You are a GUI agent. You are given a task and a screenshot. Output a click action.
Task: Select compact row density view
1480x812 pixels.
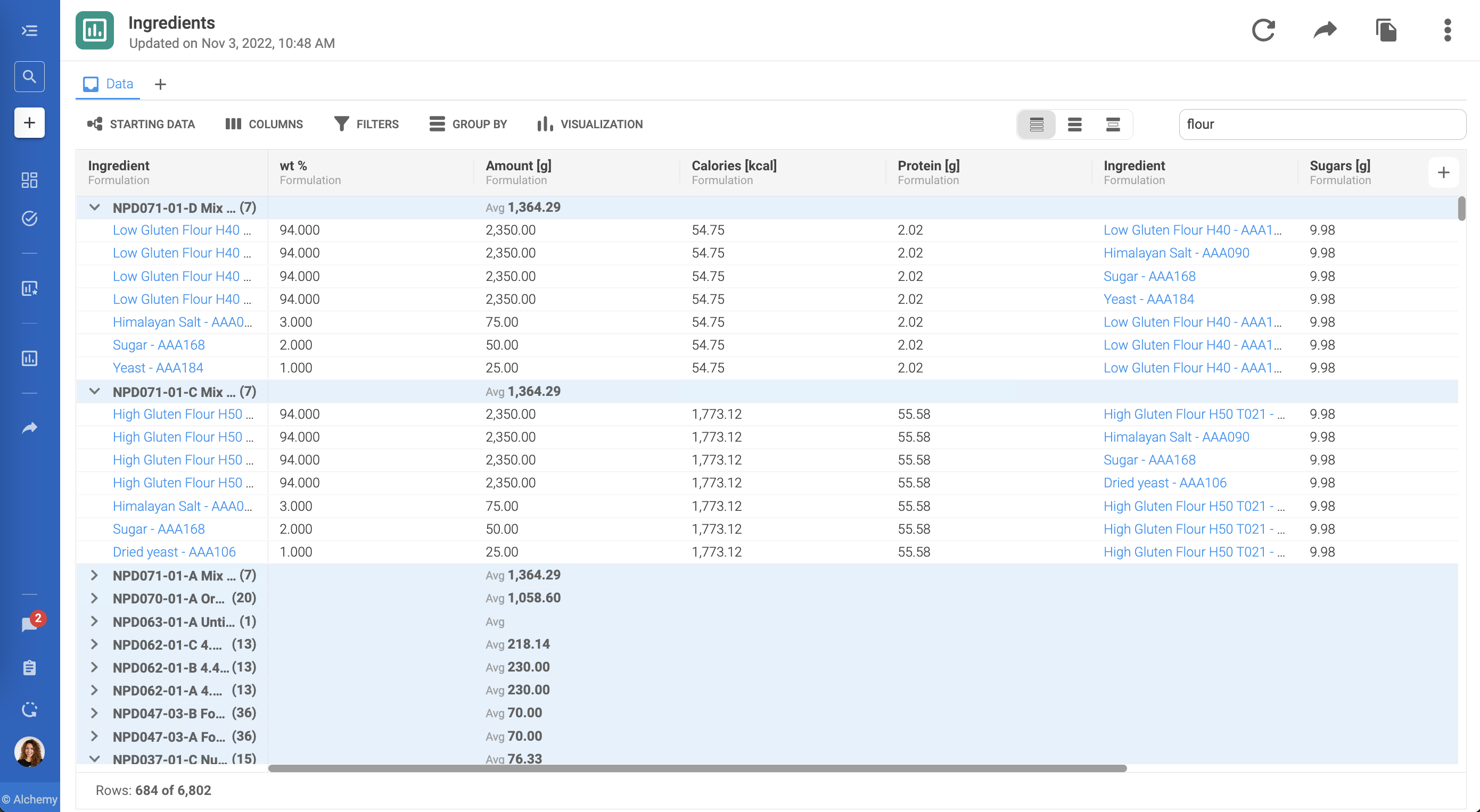pos(1037,125)
